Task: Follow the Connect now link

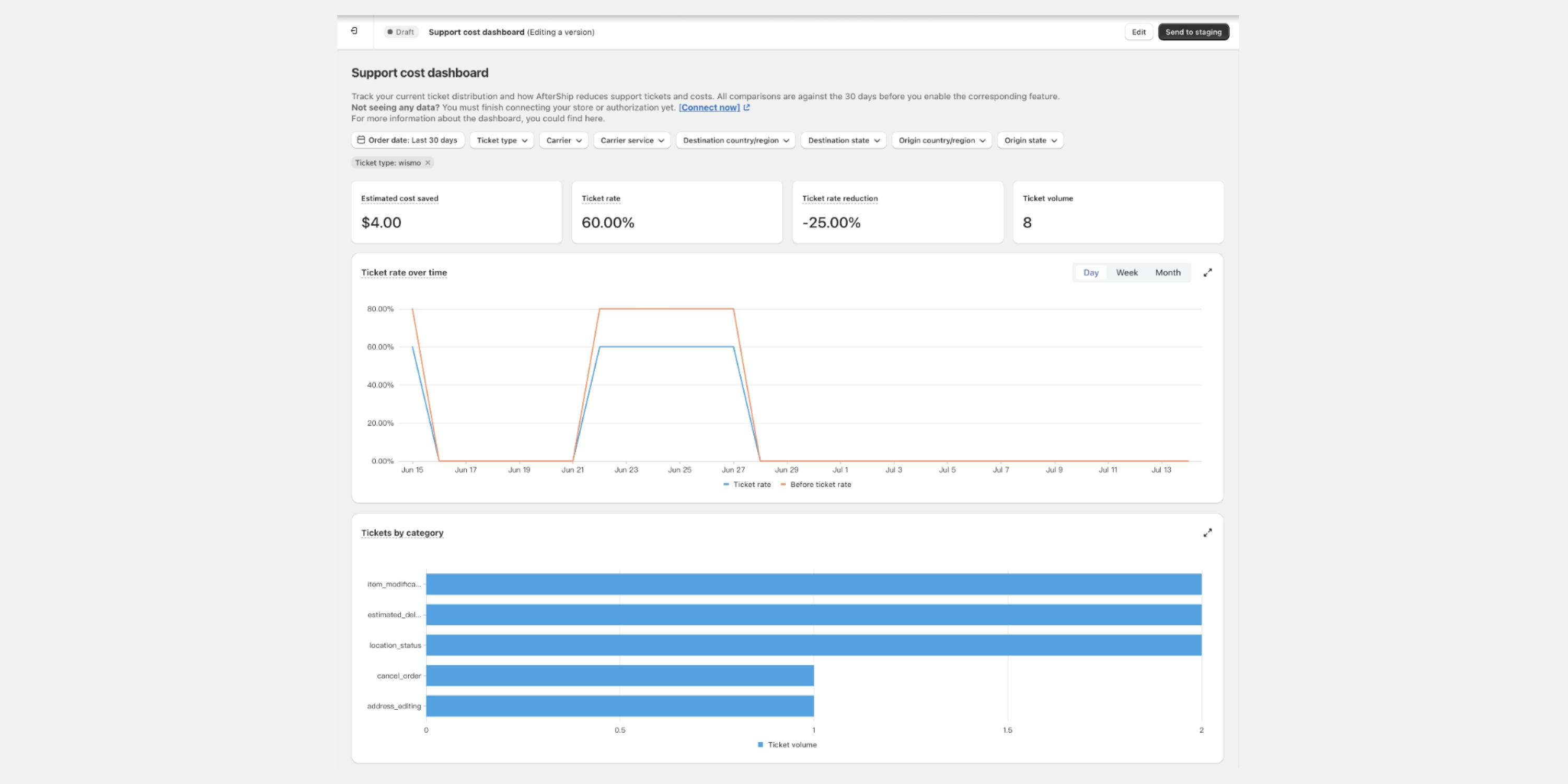Action: click(x=709, y=107)
